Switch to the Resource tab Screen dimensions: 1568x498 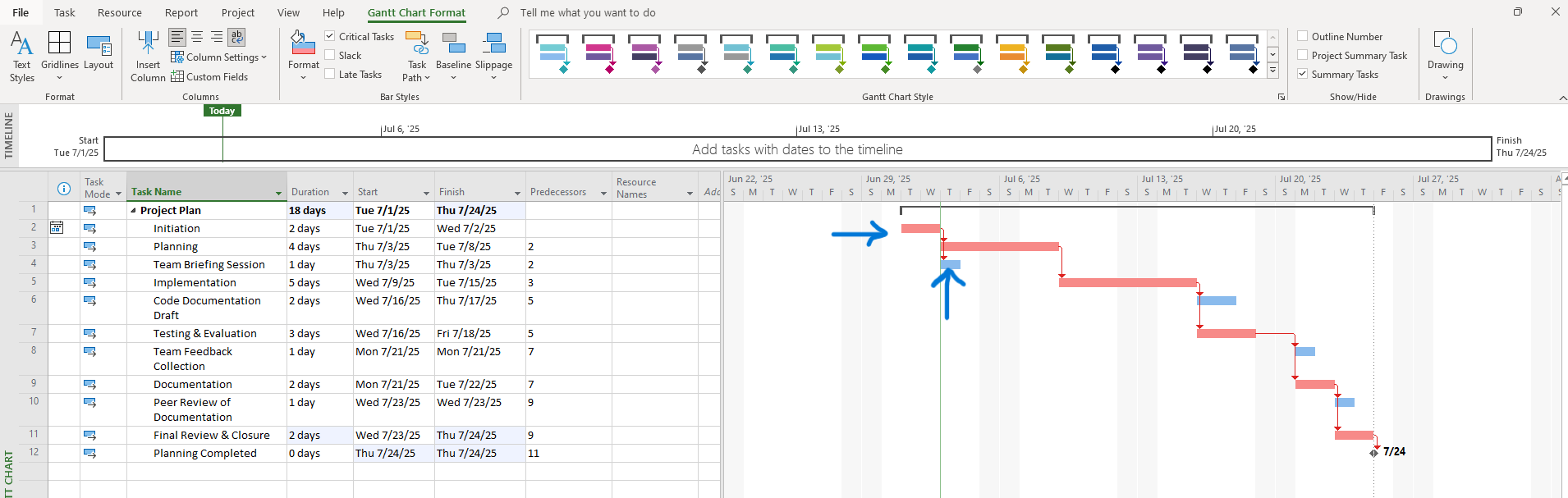click(x=120, y=12)
